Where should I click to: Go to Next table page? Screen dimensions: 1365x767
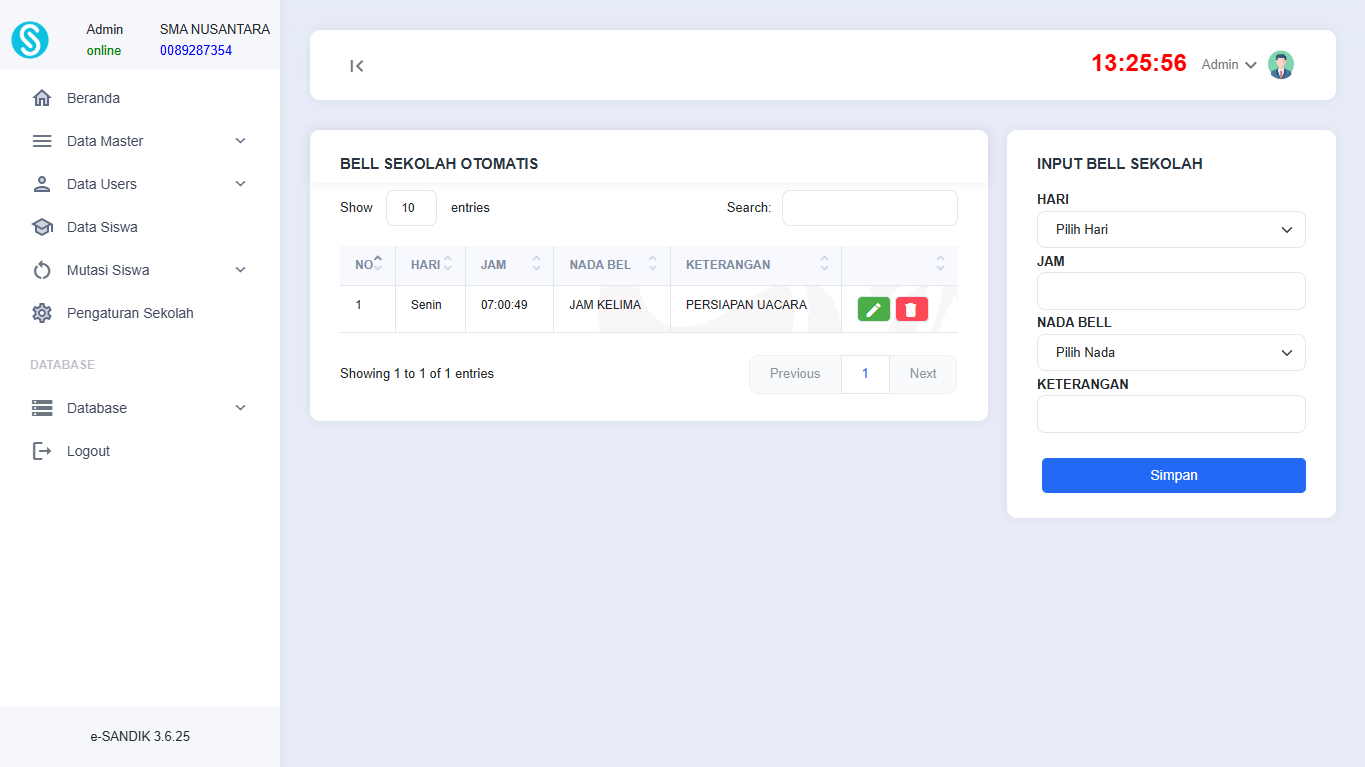coord(922,374)
